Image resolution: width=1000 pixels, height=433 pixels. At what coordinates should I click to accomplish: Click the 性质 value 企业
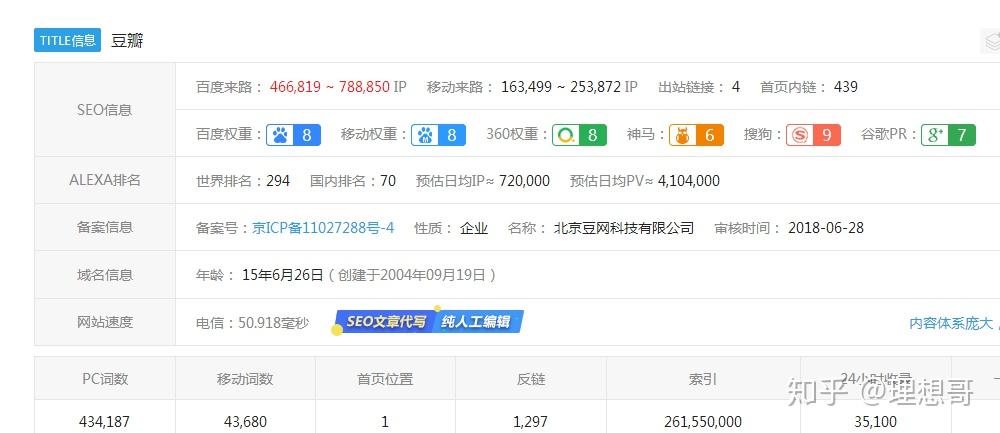[474, 228]
